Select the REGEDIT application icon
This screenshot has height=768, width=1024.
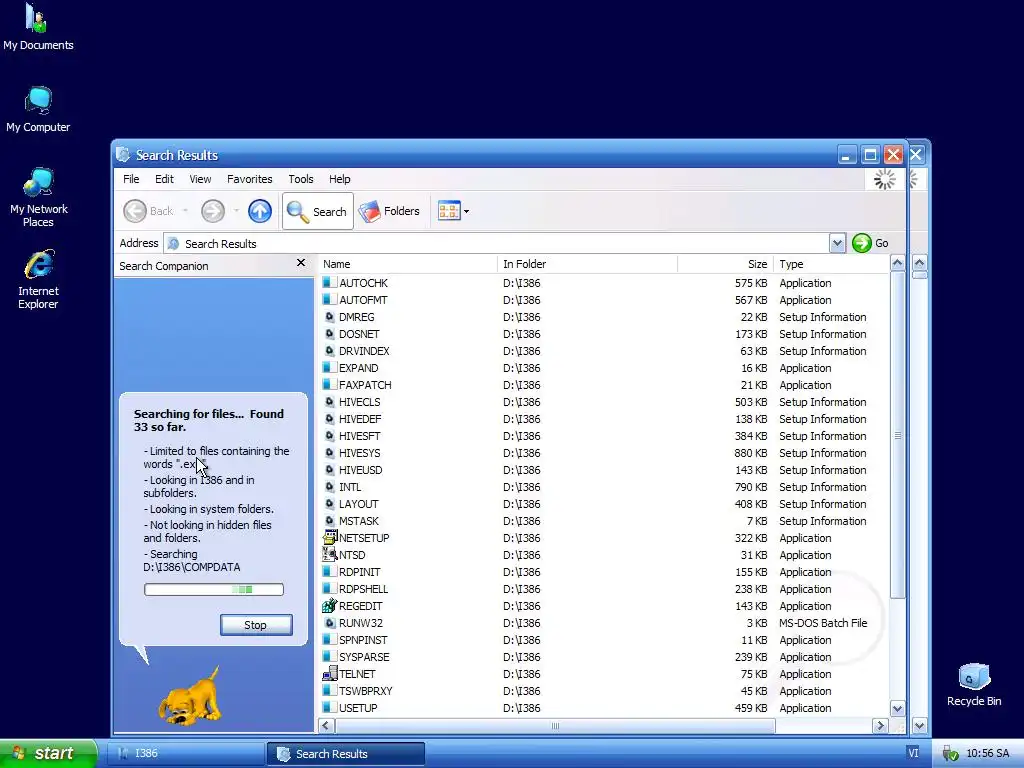click(x=329, y=605)
